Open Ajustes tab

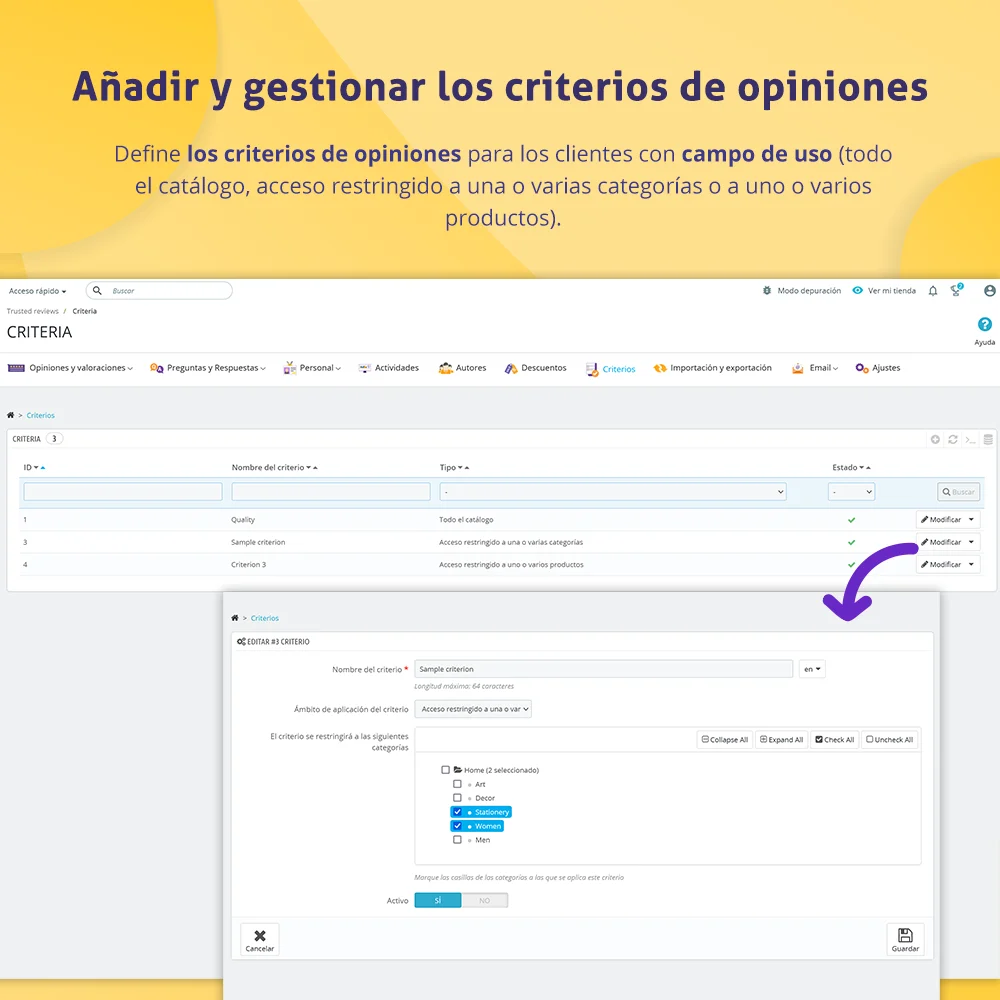(x=878, y=368)
